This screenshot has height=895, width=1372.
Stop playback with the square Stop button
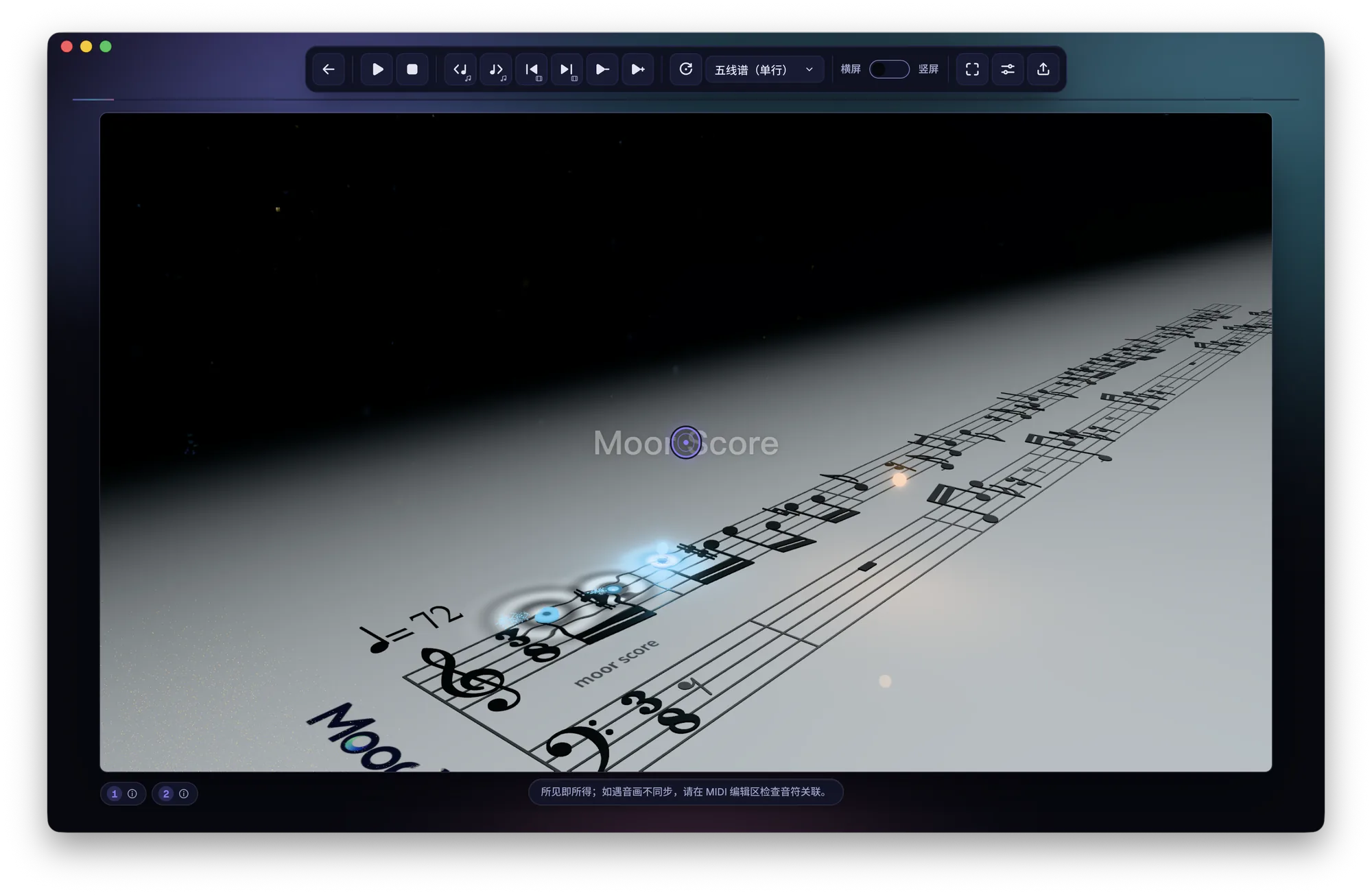click(x=412, y=69)
